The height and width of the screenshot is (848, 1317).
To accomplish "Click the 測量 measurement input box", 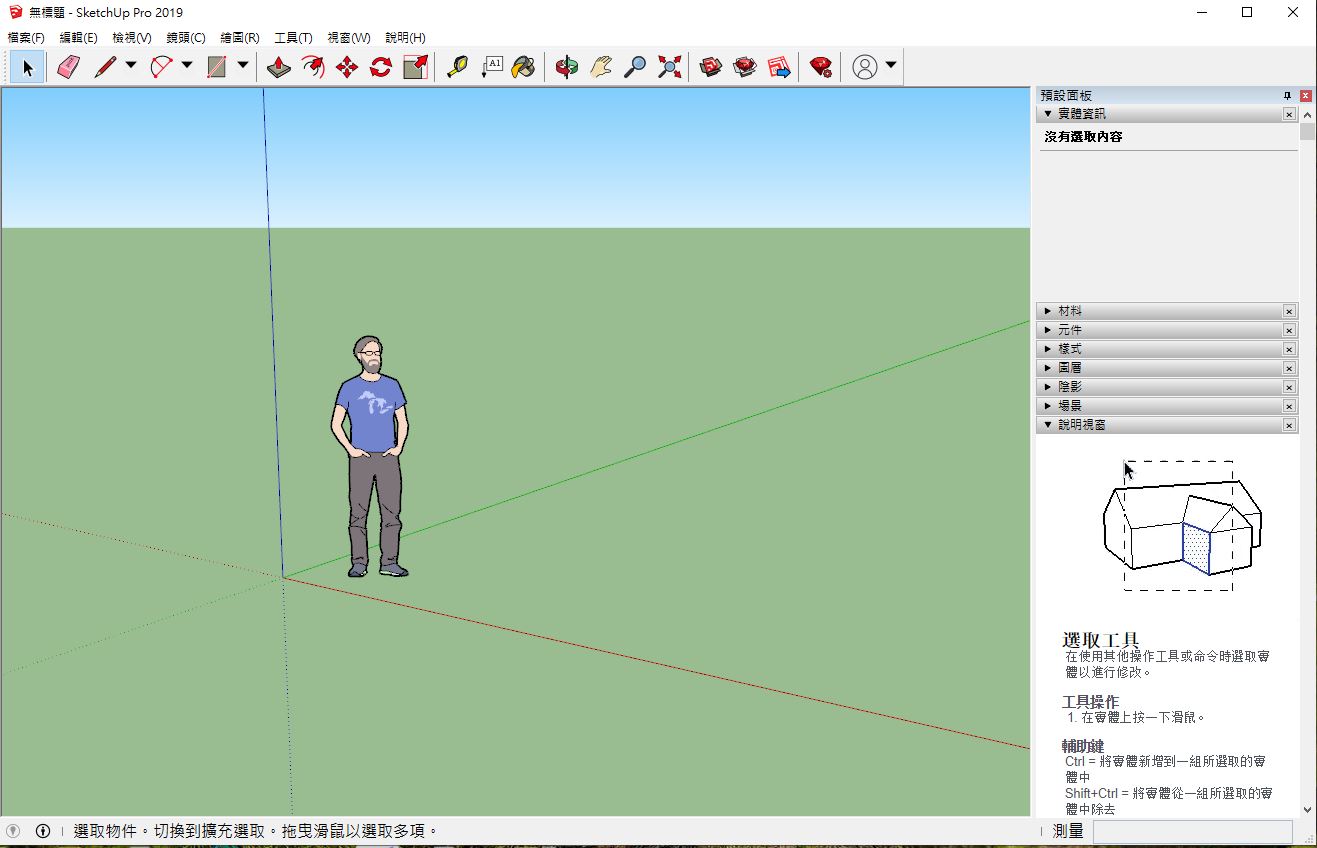I will 1192,831.
